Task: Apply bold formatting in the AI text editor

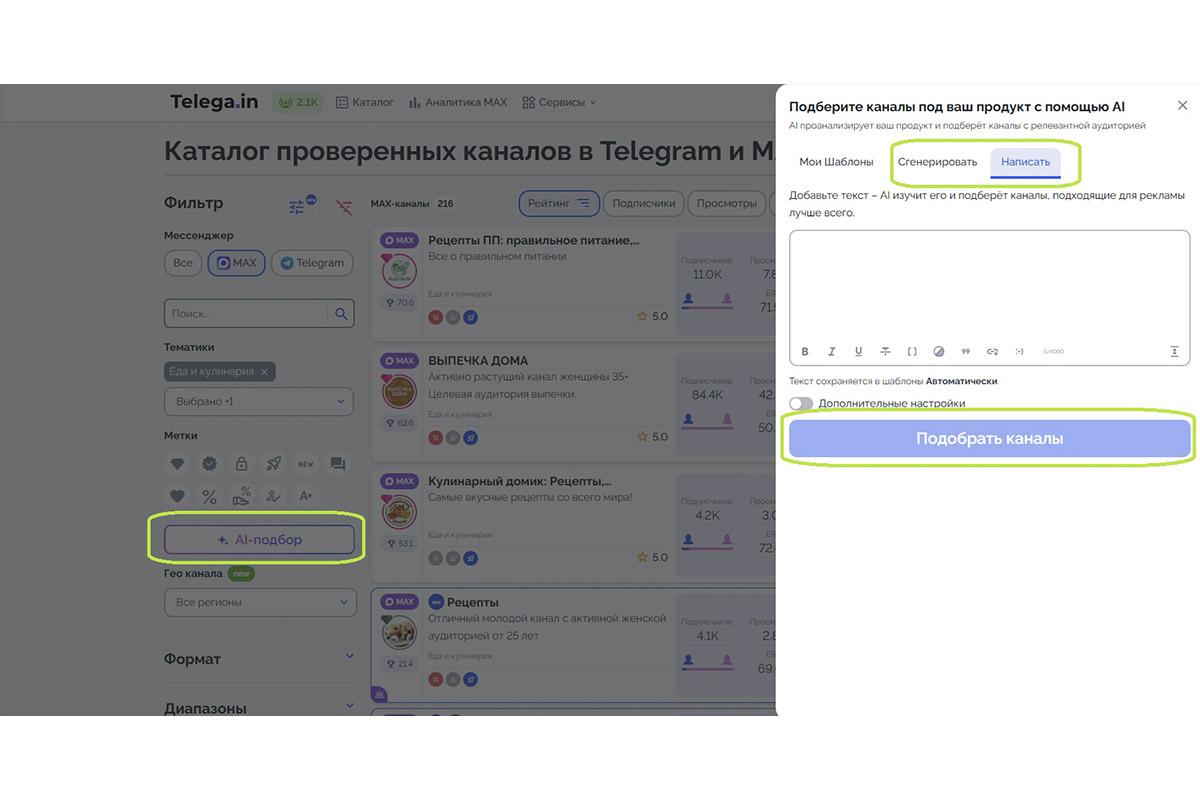Action: click(805, 351)
